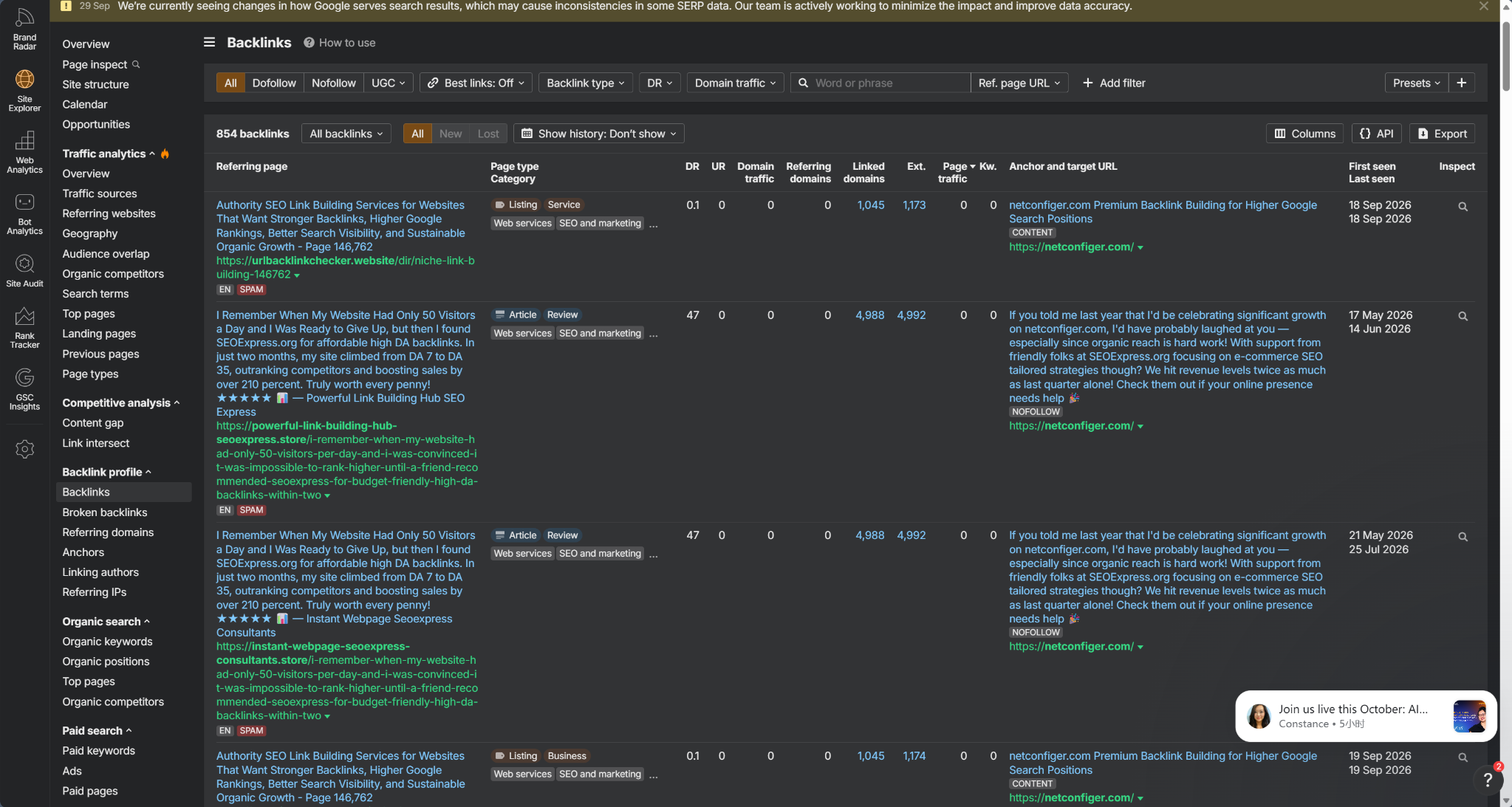Viewport: 1512px width, 807px height.
Task: Select the Nofollow filter
Action: pos(334,83)
